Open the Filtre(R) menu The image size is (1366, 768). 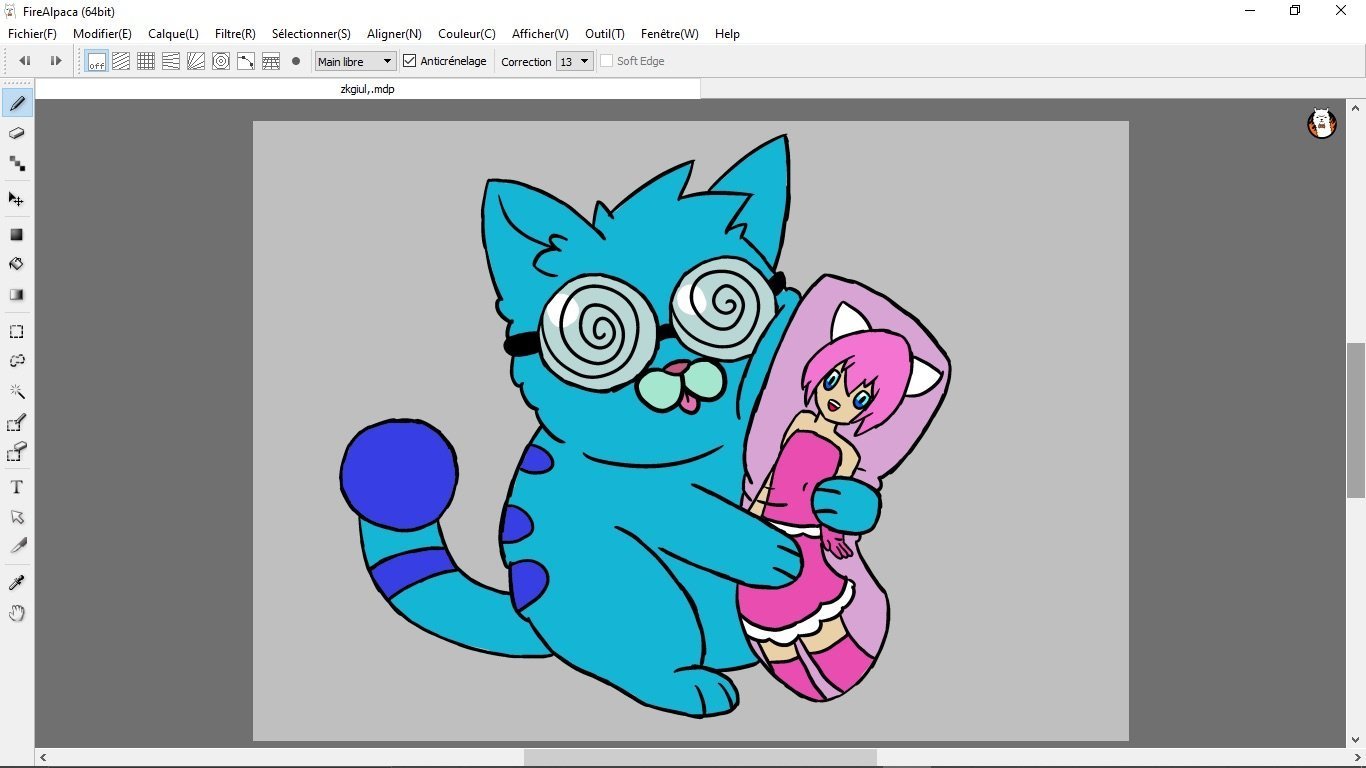(235, 34)
